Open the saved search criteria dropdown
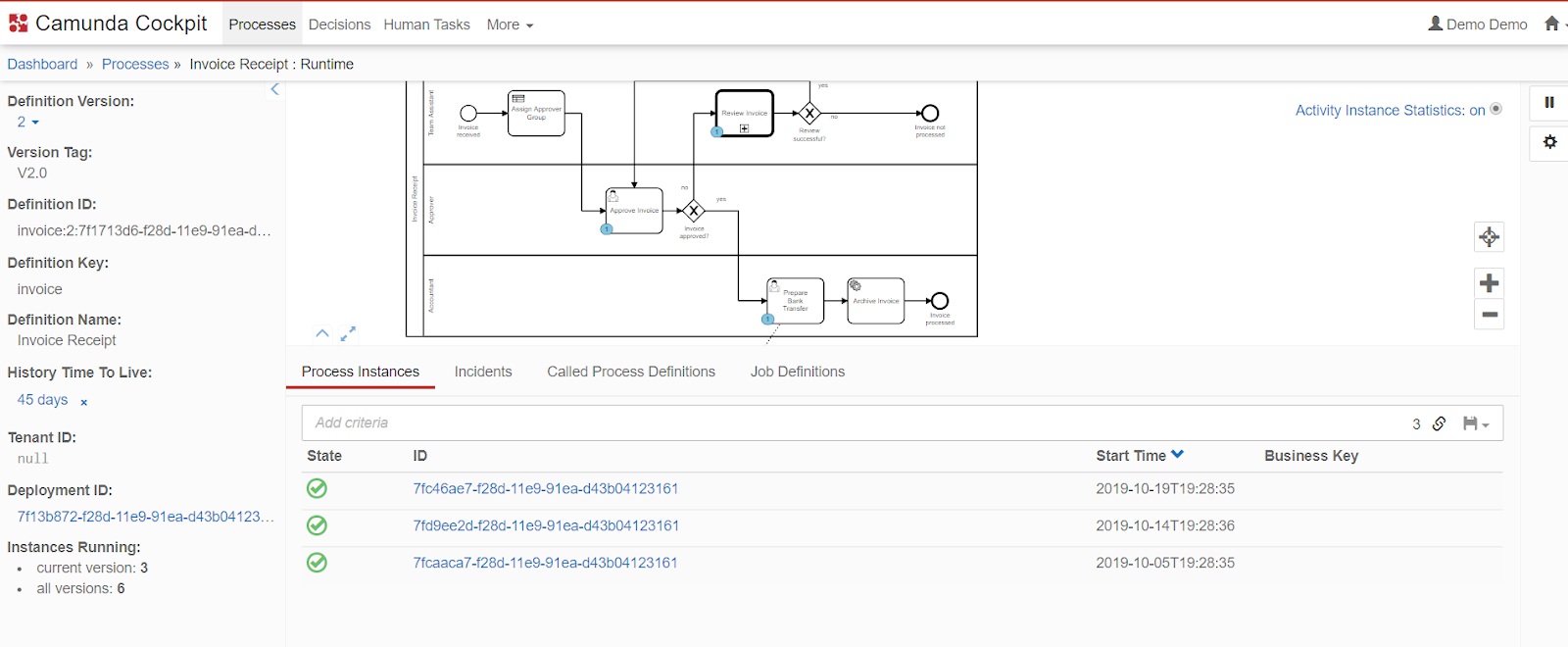This screenshot has height=647, width=1568. pyautogui.click(x=1476, y=423)
